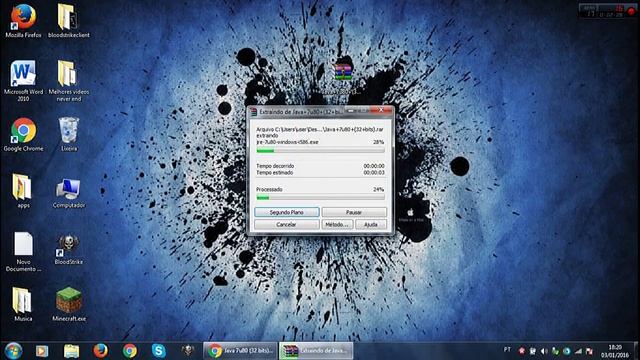Launch Microsoft Word 2010 shortcut
The width and height of the screenshot is (640, 360).
tap(23, 80)
